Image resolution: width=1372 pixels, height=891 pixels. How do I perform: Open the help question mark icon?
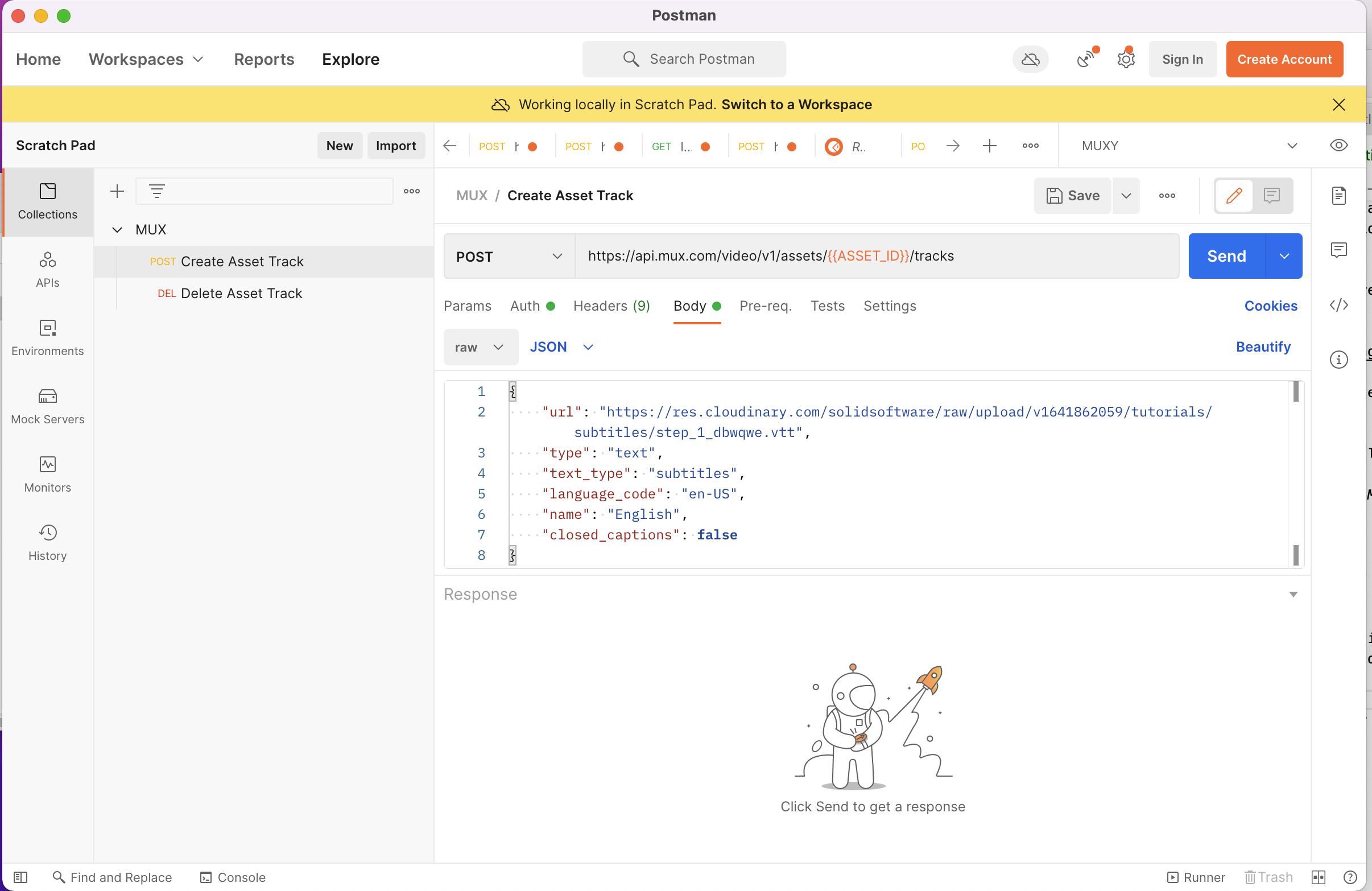(x=1349, y=877)
